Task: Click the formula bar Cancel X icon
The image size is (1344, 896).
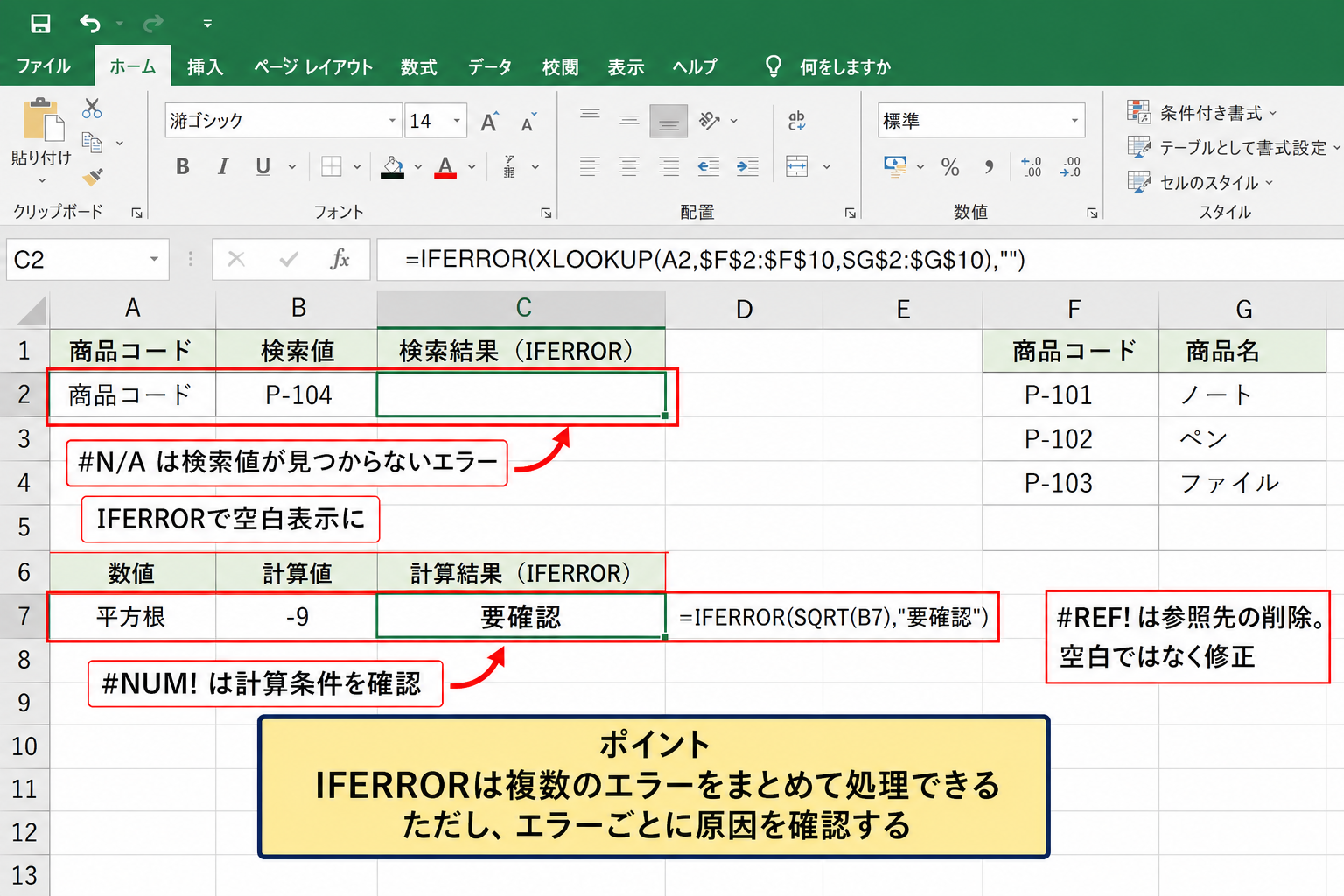Action: tap(236, 259)
